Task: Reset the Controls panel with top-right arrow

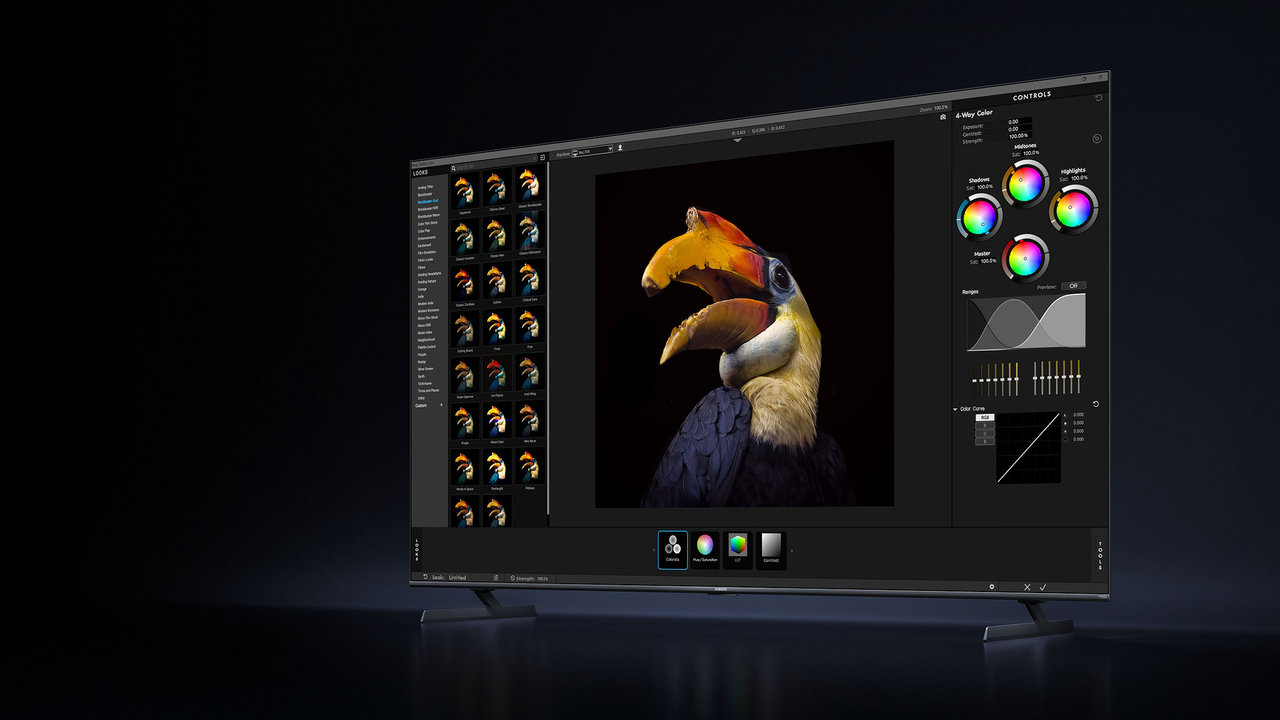Action: tap(1099, 98)
